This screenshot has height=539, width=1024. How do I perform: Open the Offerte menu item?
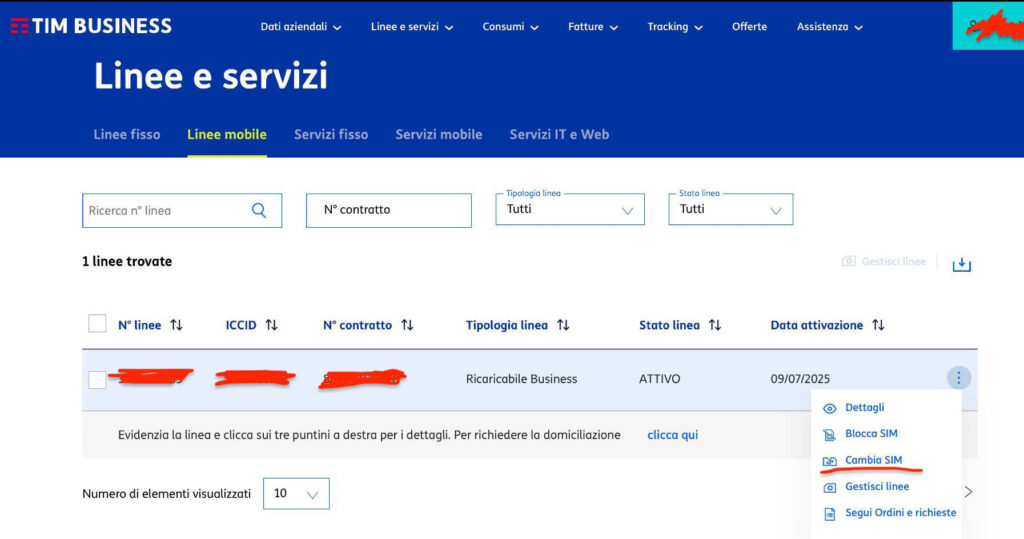coord(749,27)
